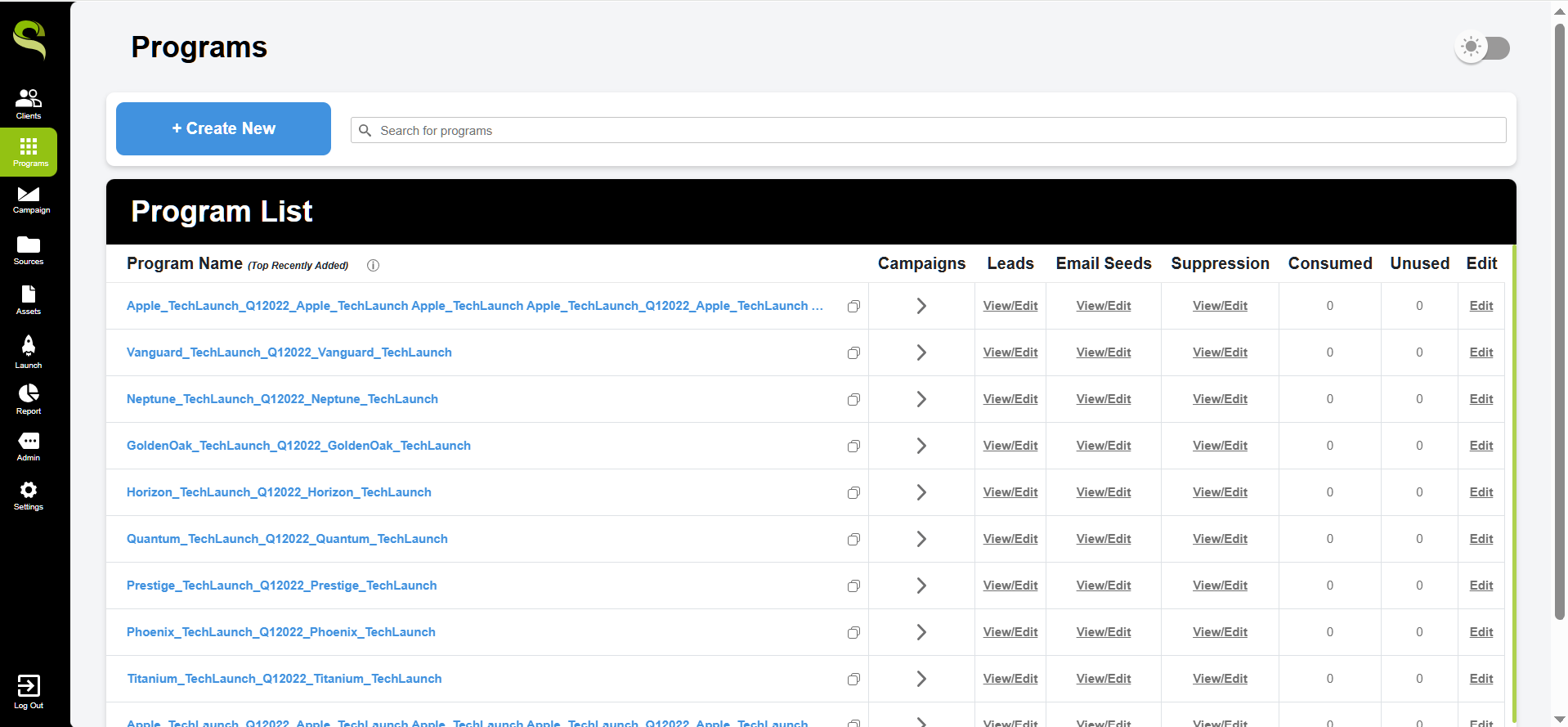
Task: Expand campaigns chevron for Horizon_TechLaunch row
Action: coord(921,492)
